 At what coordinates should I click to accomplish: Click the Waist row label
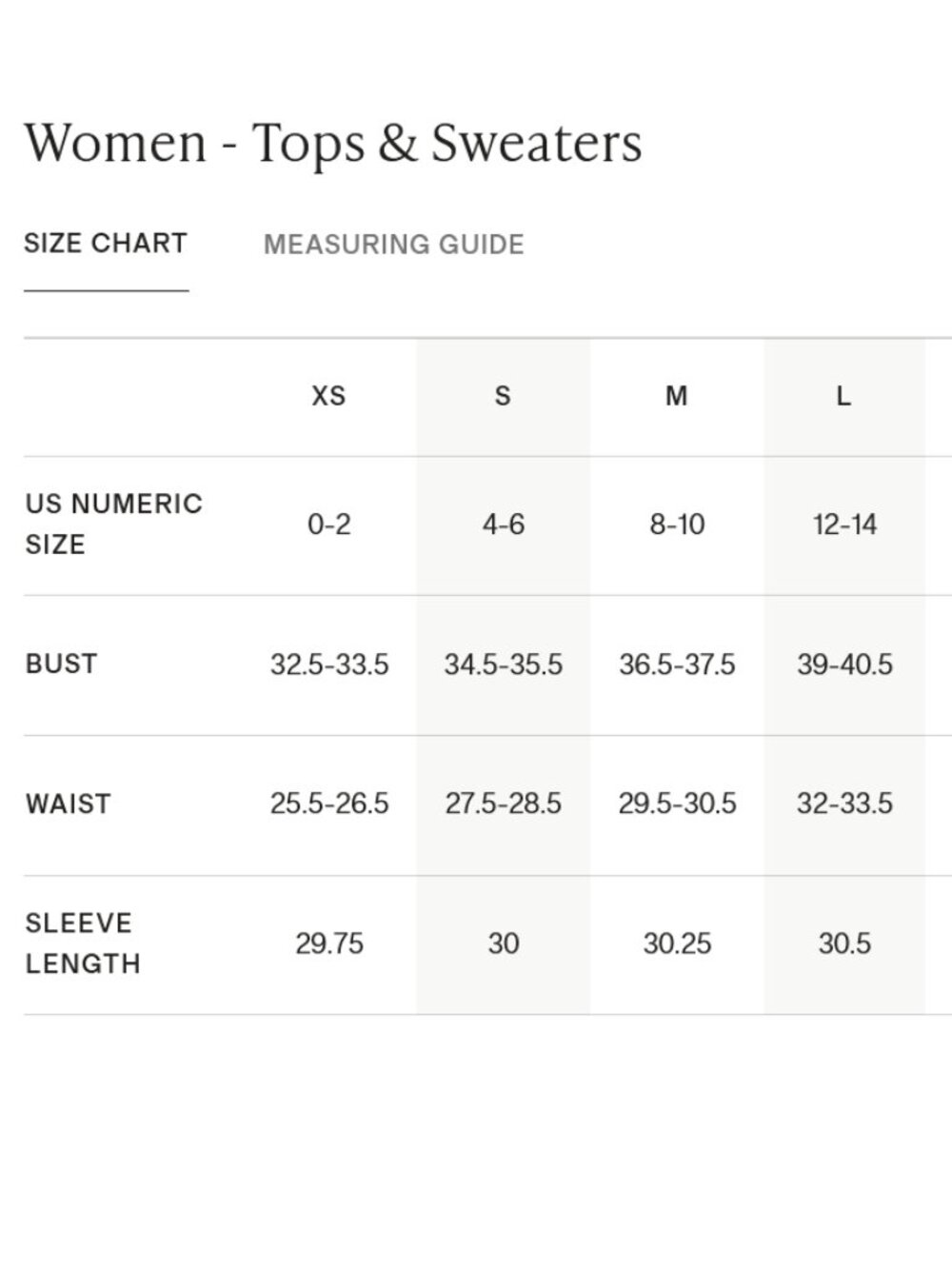[68, 803]
